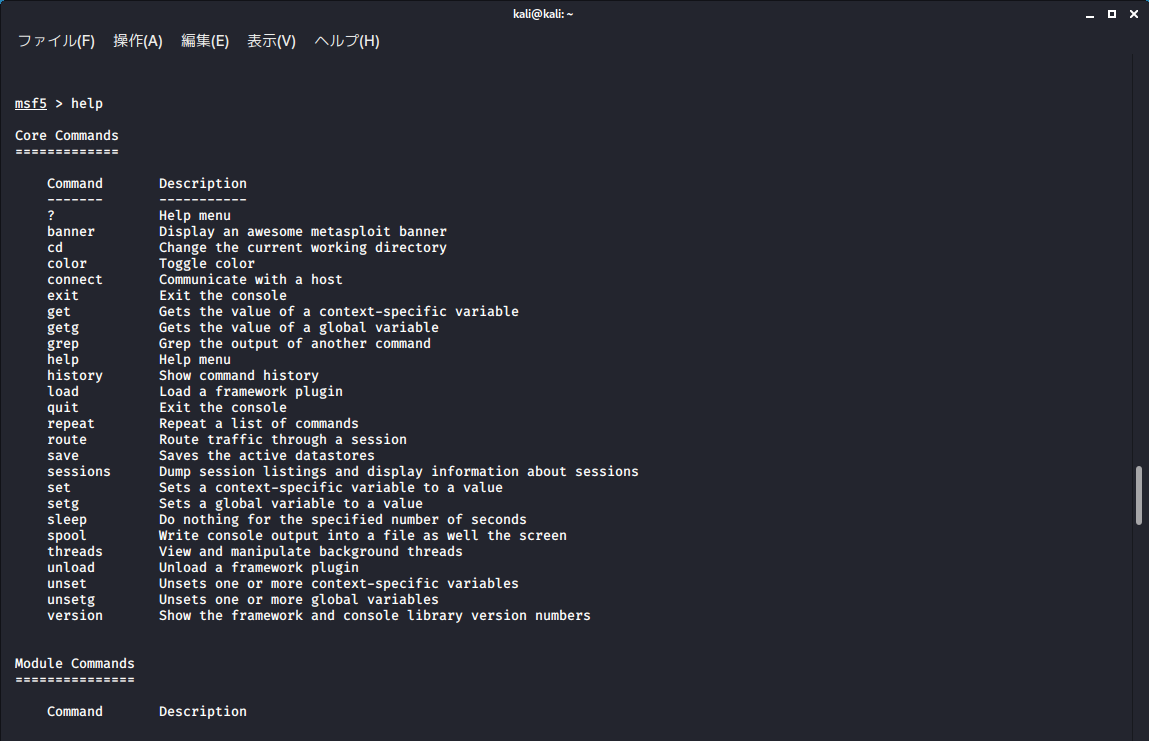Click the 'grep' command name
1149x741 pixels.
click(x=63, y=344)
